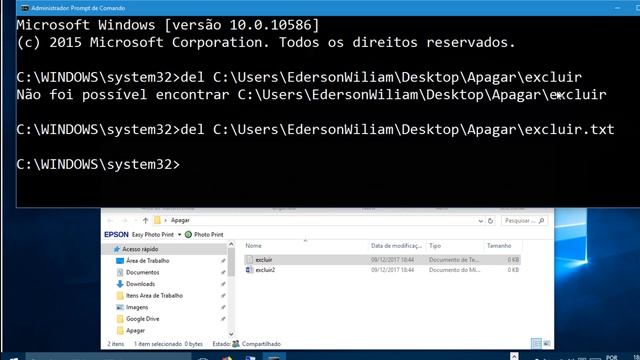Open Google Drive in navigation pane
Viewport: 640px width, 360px height.
tap(142, 319)
